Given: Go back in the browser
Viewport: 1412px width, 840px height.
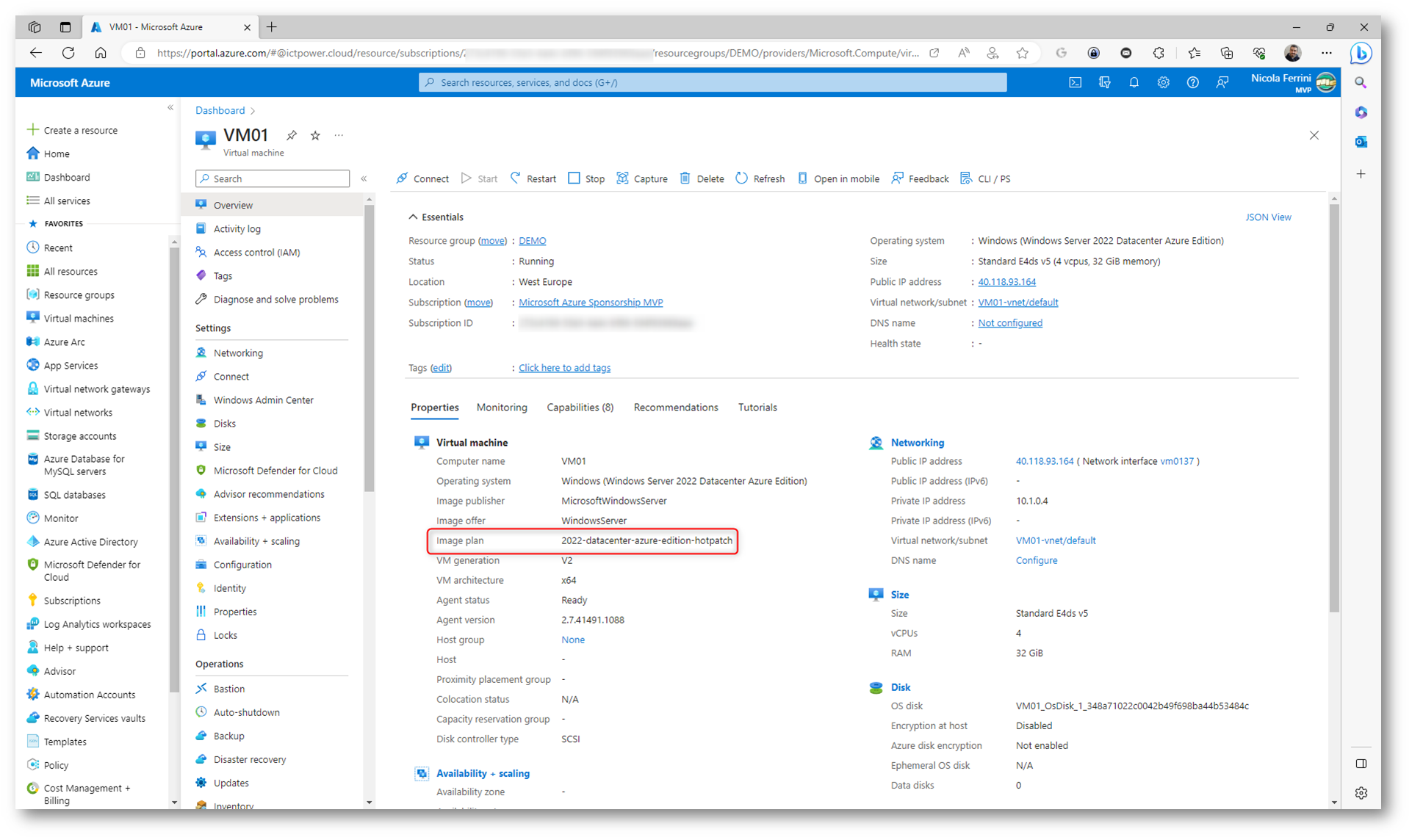Looking at the screenshot, I should coord(35,53).
